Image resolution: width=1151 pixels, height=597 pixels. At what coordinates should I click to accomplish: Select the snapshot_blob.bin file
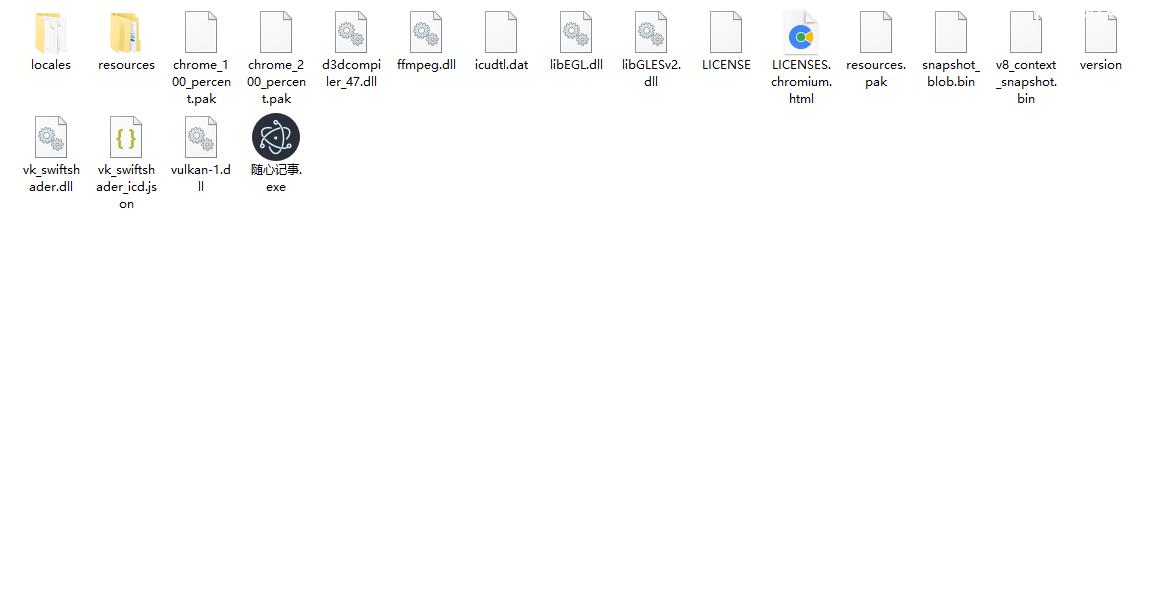(x=951, y=34)
